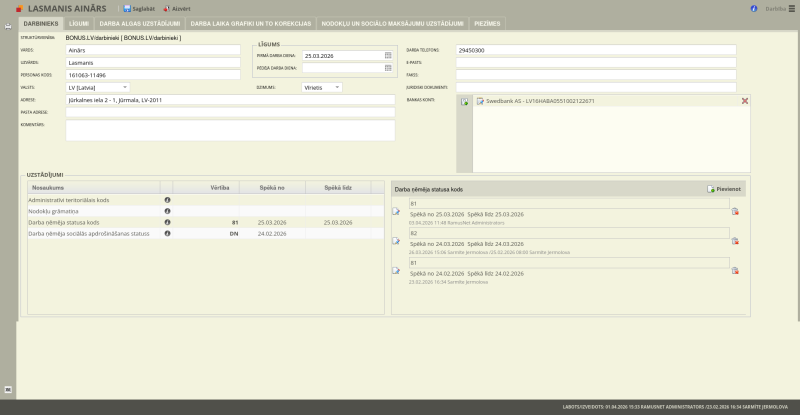Show info for Nodokļu grāmatiņa
Screen dimensions: 800x415
(x=167, y=211)
